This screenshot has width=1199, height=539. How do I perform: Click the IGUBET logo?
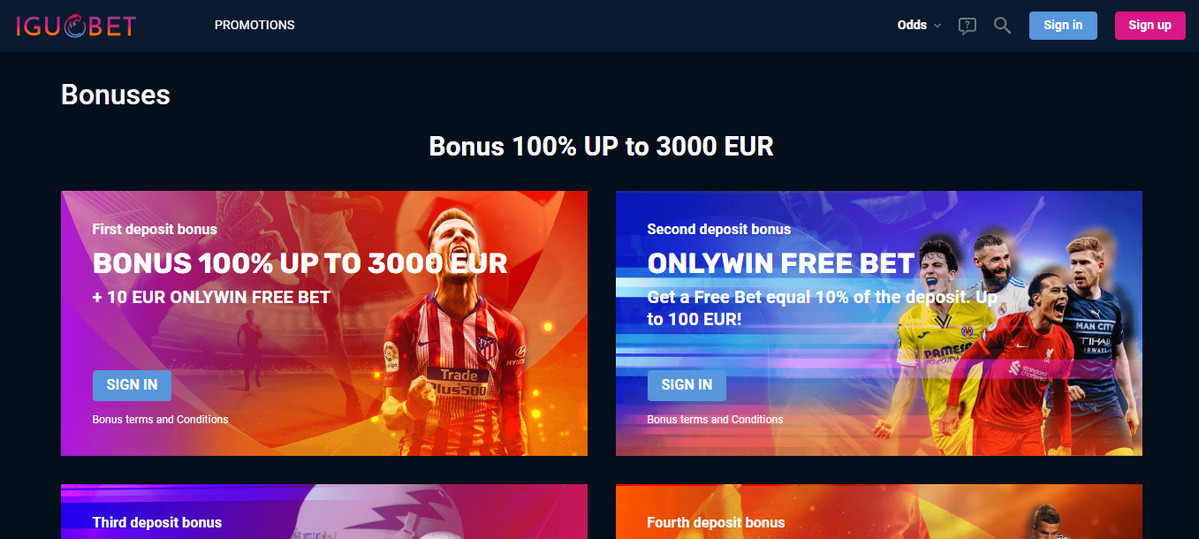pos(76,25)
